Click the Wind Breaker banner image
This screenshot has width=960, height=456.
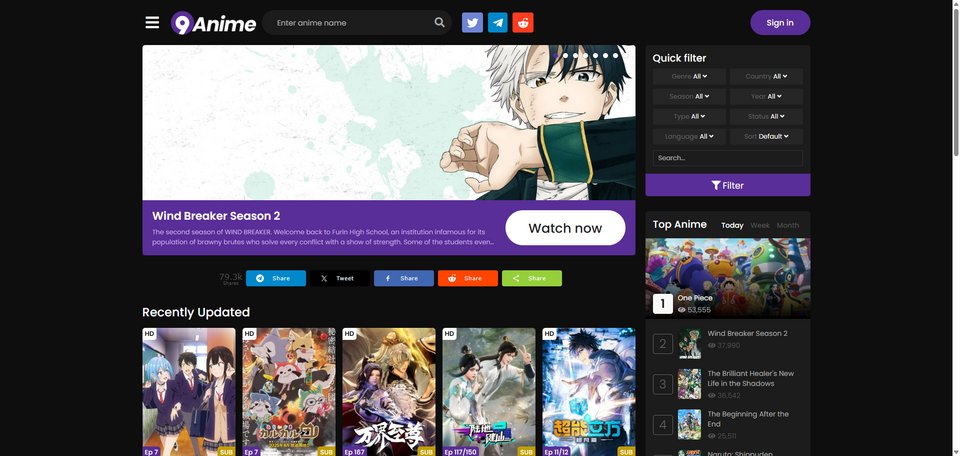pyautogui.click(x=389, y=122)
